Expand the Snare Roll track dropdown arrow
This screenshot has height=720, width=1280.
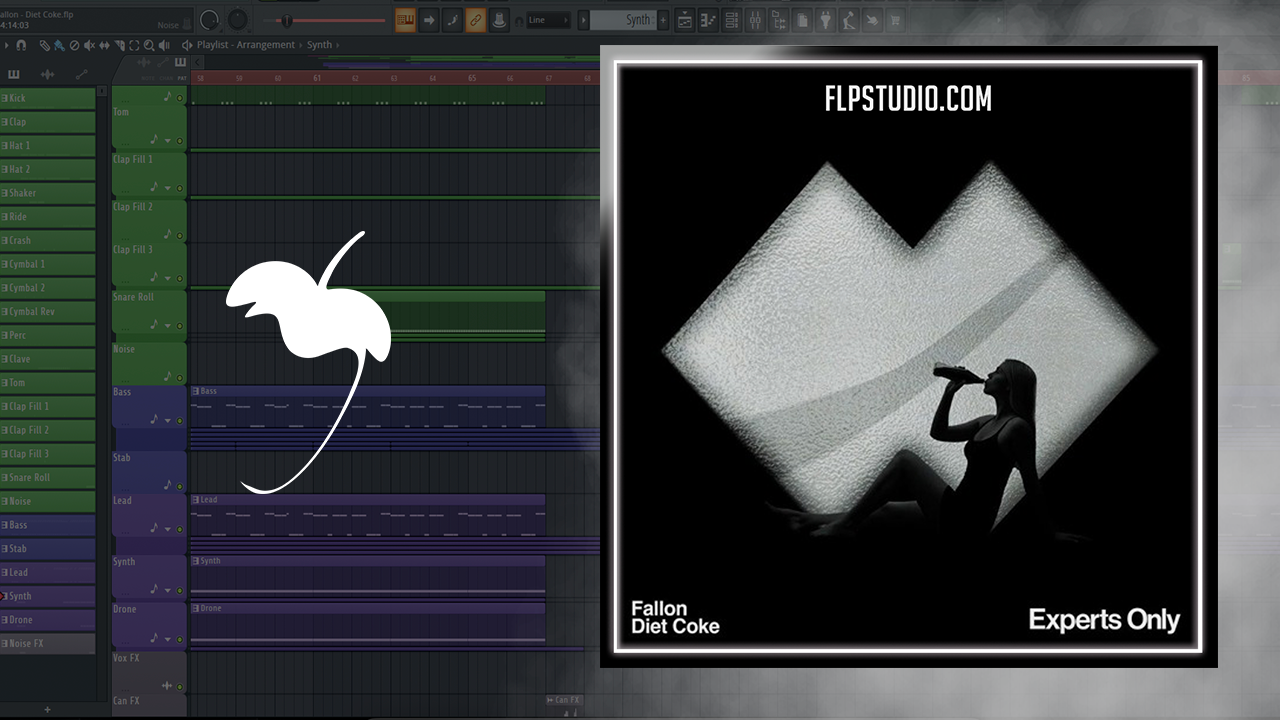(167, 326)
